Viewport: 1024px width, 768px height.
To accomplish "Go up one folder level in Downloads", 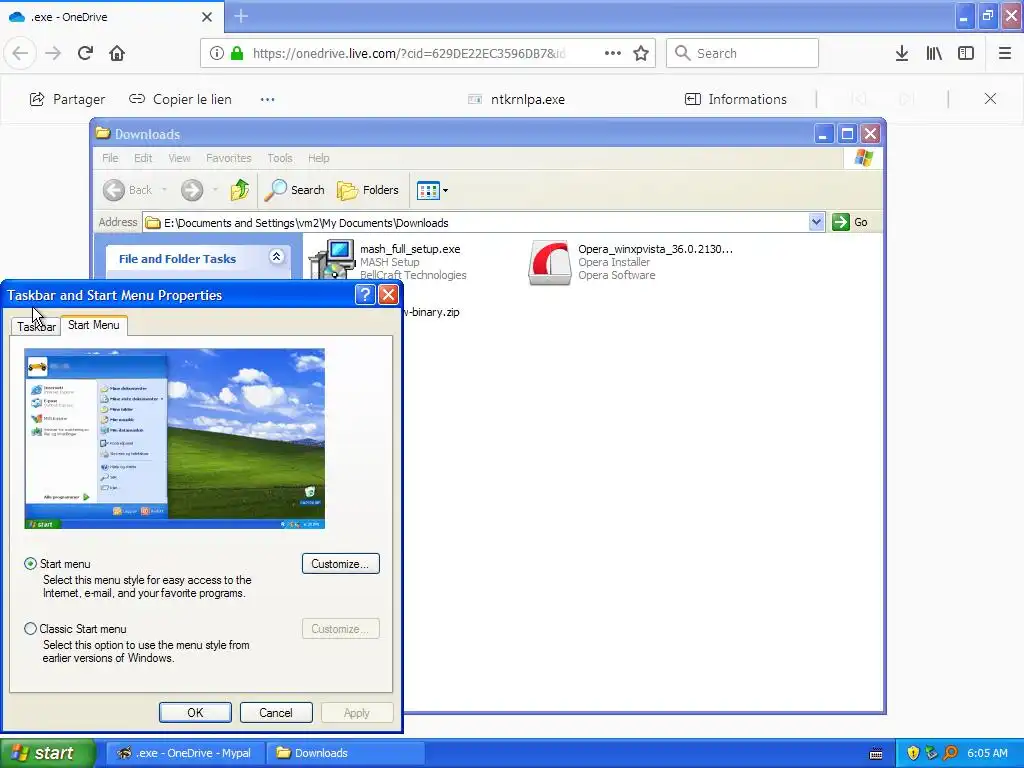I will tap(240, 190).
